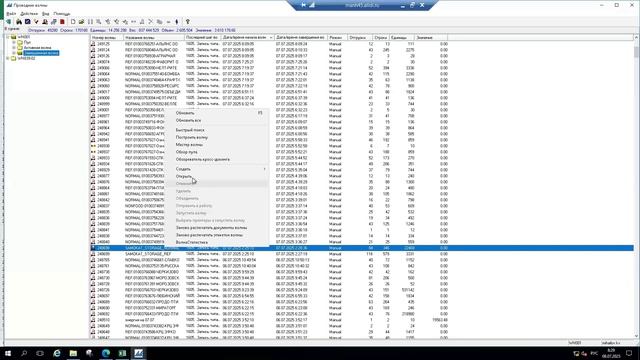Click the binoculars search toolbar icon
The width and height of the screenshot is (640, 360).
point(19,22)
